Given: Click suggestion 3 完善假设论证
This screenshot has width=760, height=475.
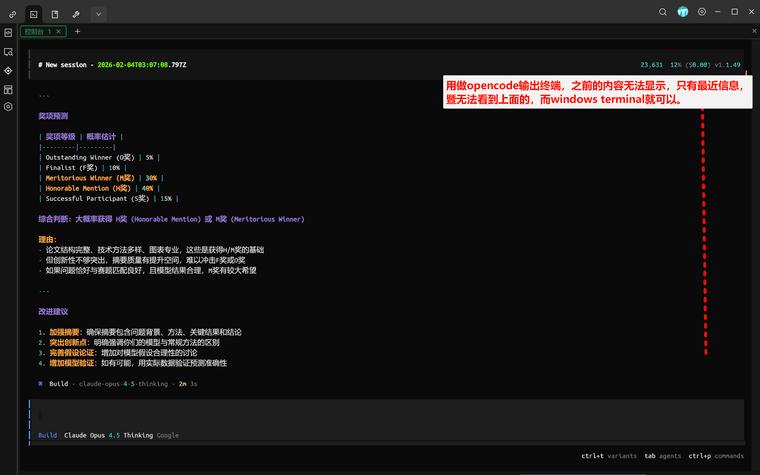Looking at the screenshot, I should (x=118, y=353).
